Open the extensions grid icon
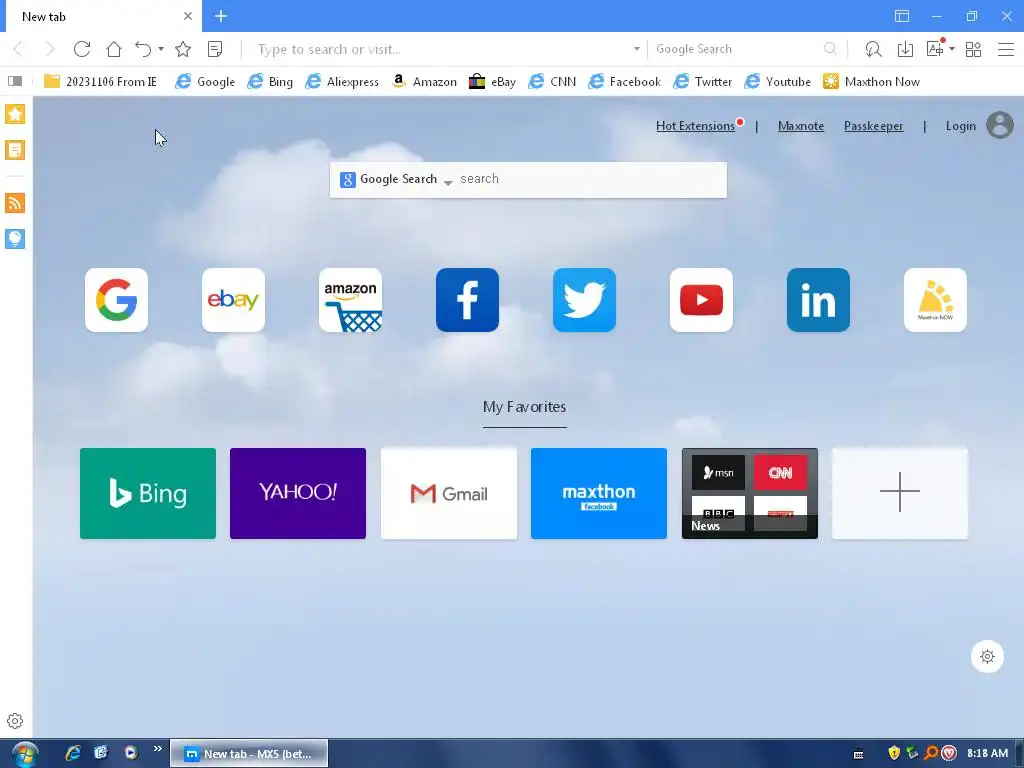The height and width of the screenshot is (768, 1024). click(973, 49)
